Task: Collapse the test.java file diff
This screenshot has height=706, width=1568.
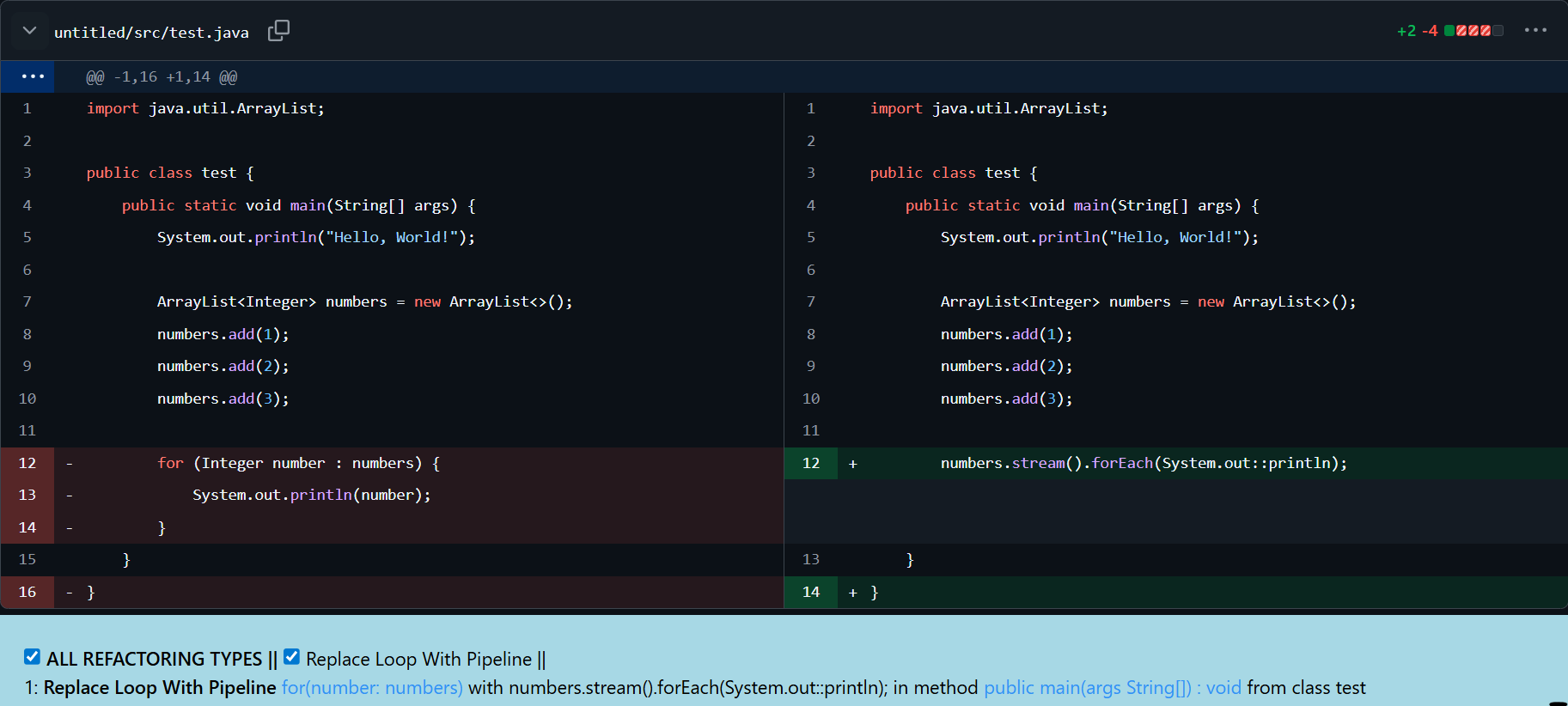Action: tap(29, 31)
